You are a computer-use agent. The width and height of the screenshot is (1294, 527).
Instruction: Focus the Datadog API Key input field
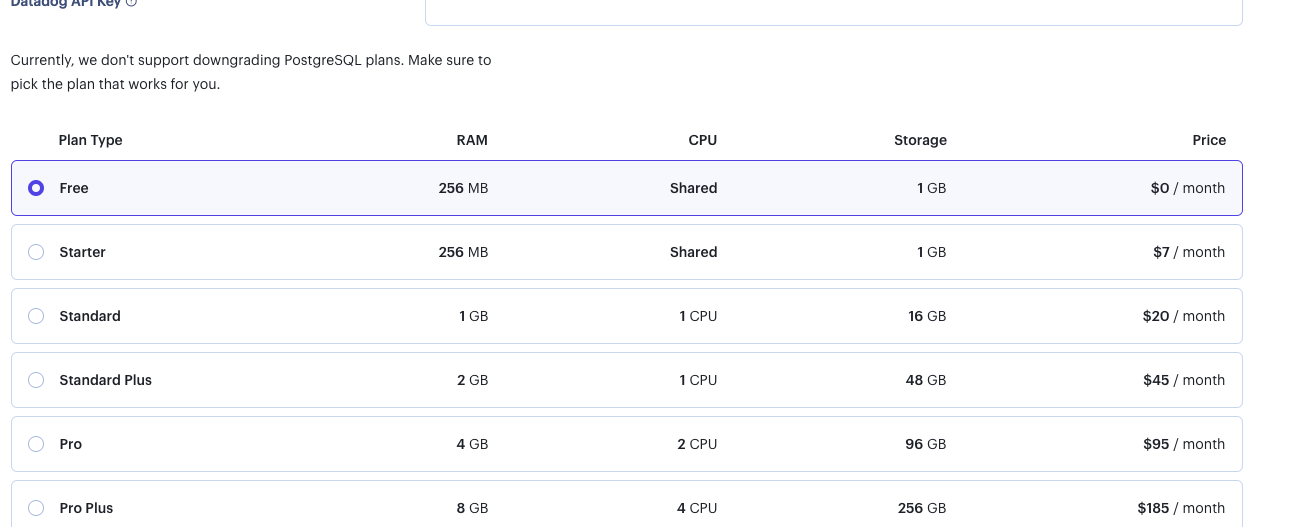tap(833, 11)
